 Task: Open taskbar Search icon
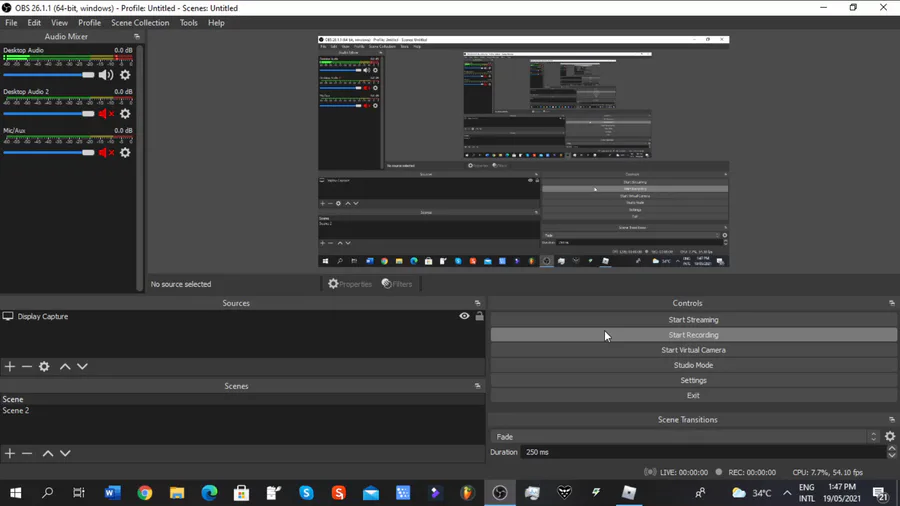click(x=48, y=493)
